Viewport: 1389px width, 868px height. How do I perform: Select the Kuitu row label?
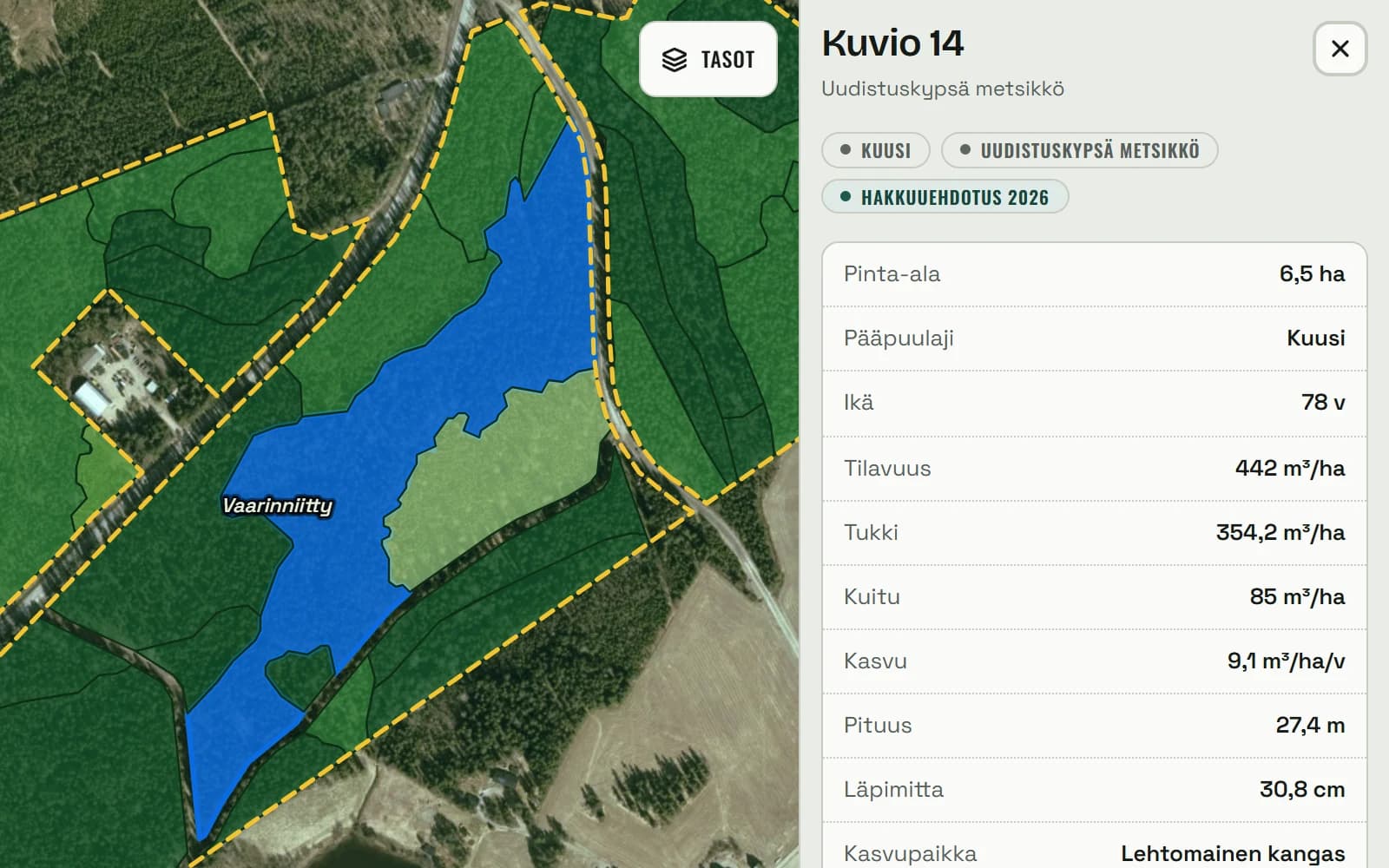click(872, 597)
